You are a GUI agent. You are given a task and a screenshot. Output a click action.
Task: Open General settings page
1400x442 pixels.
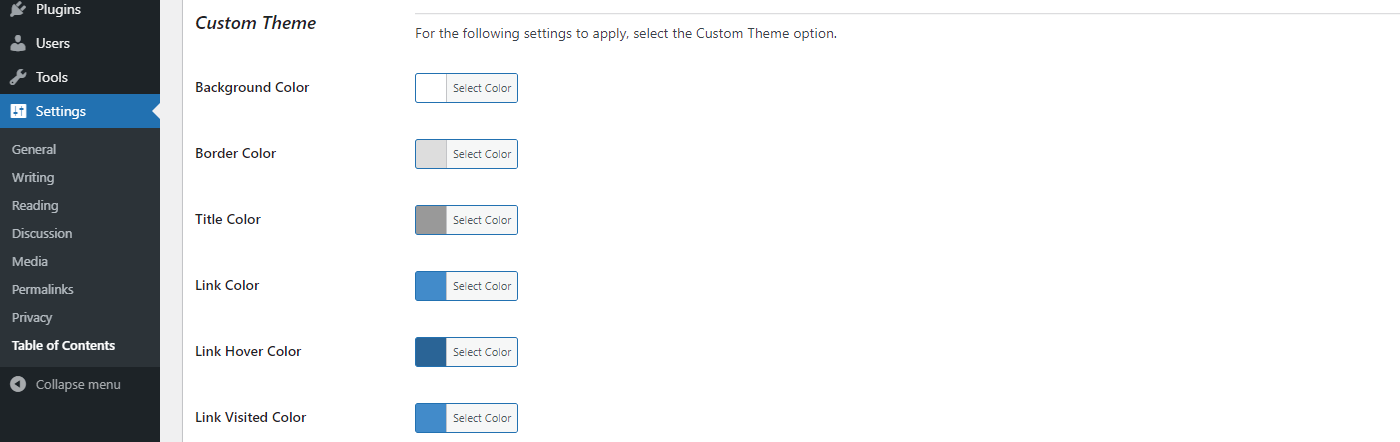[x=34, y=150]
